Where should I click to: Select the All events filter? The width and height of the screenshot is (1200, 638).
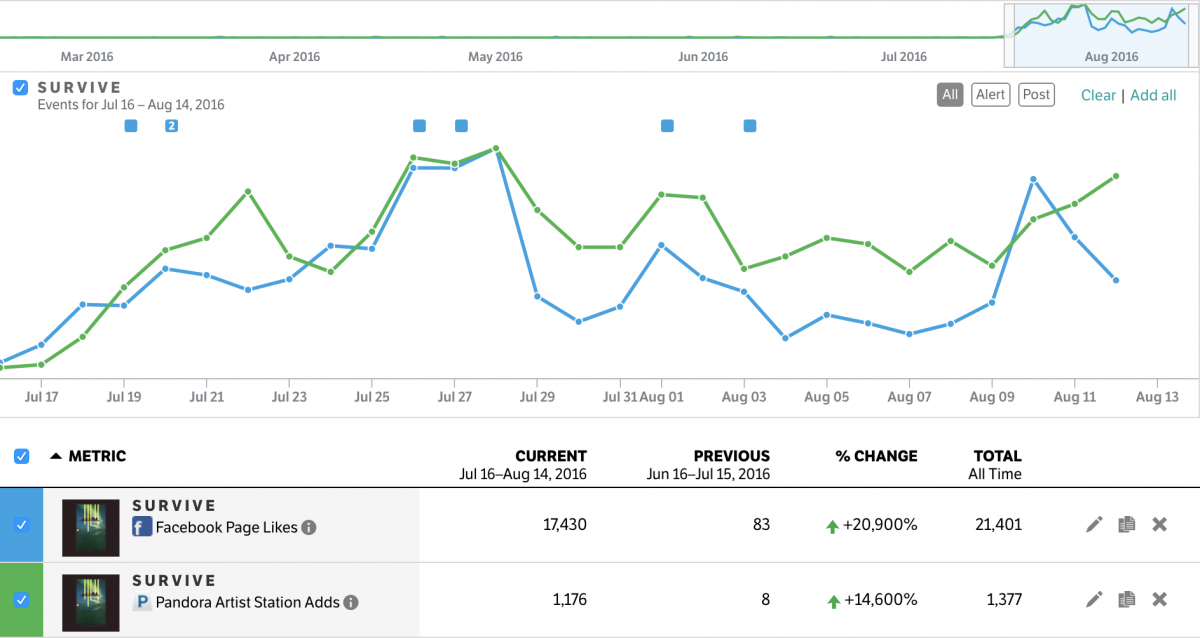pos(950,95)
